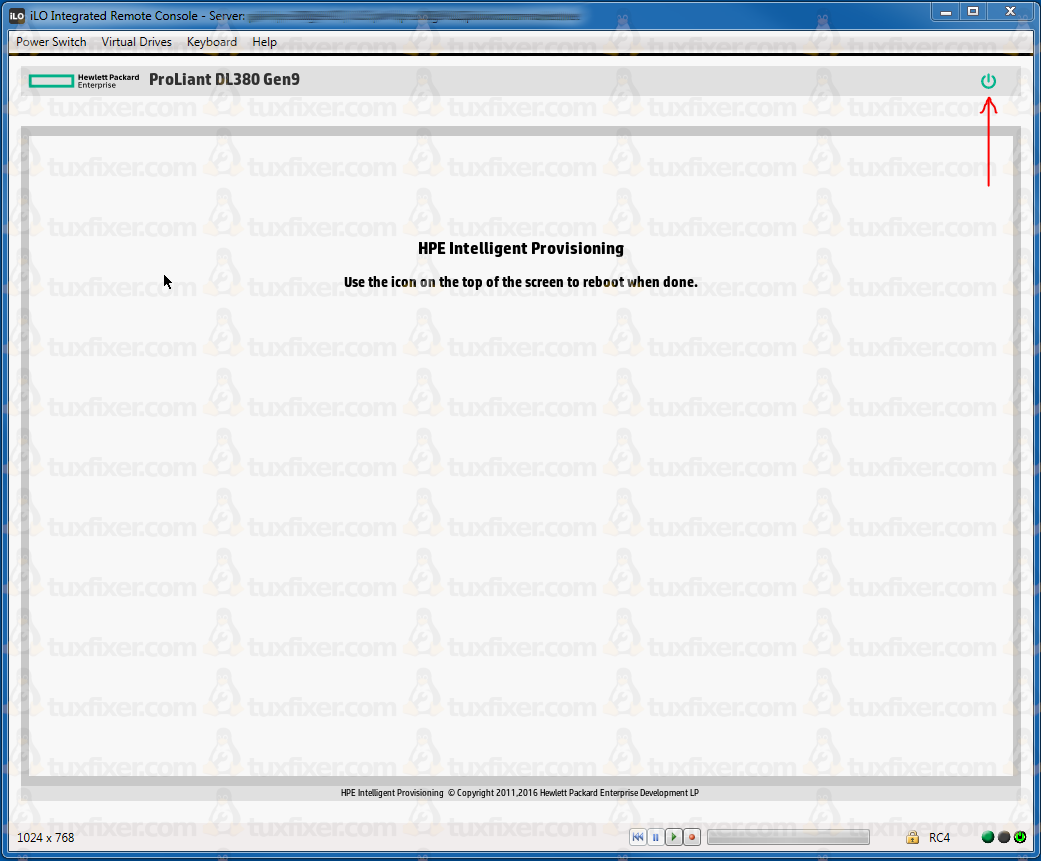Click the padlock encryption status icon
This screenshot has width=1041, height=861.
(912, 837)
